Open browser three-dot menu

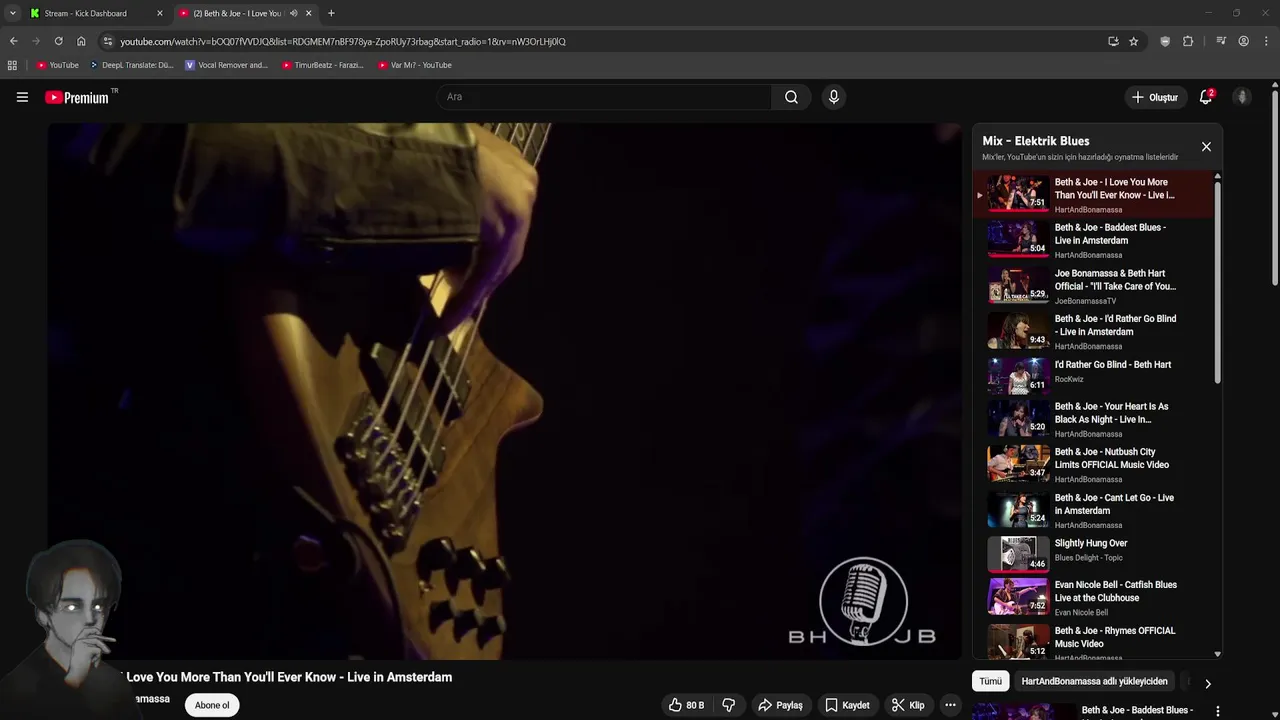pyautogui.click(x=1267, y=41)
